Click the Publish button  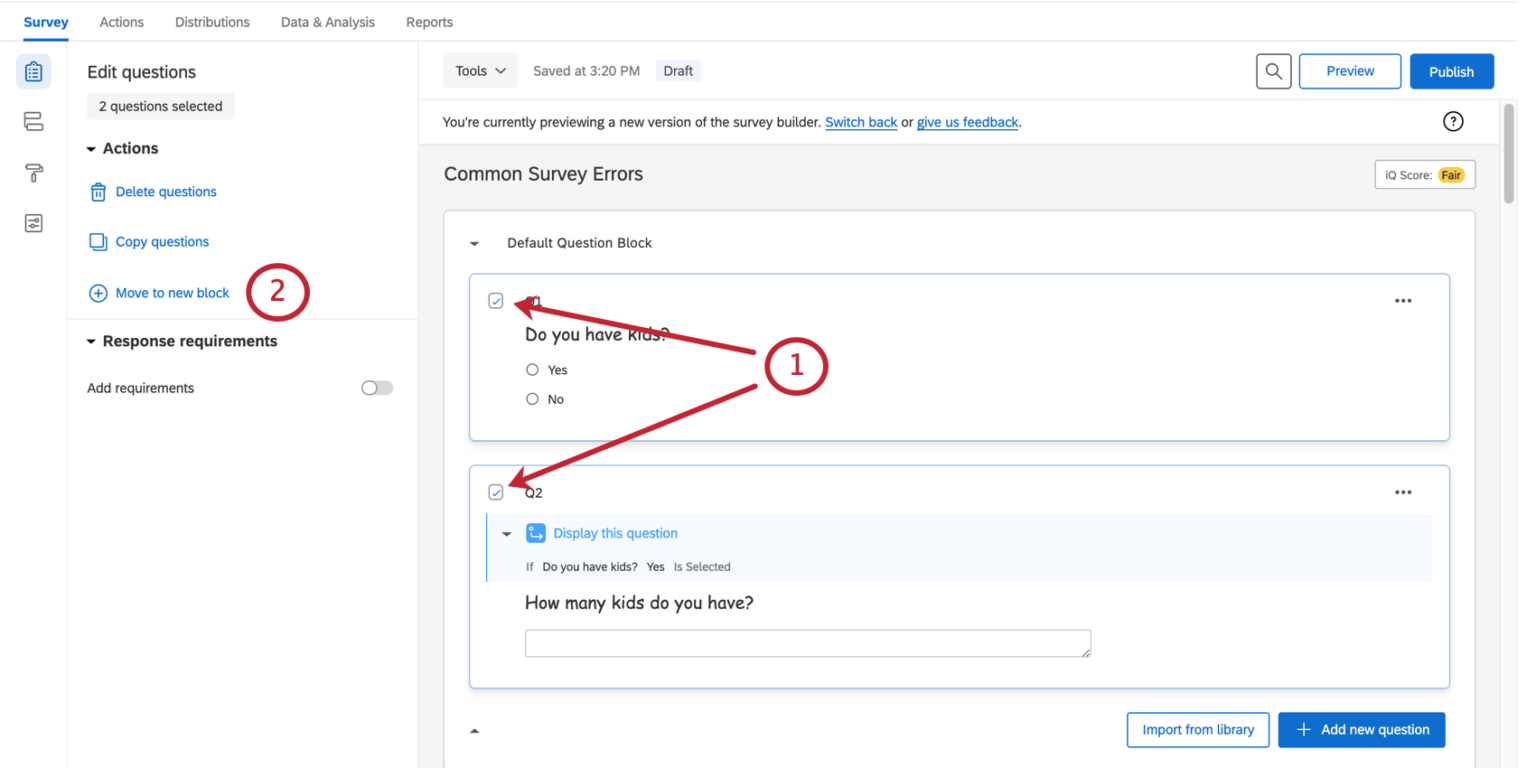[x=1451, y=71]
